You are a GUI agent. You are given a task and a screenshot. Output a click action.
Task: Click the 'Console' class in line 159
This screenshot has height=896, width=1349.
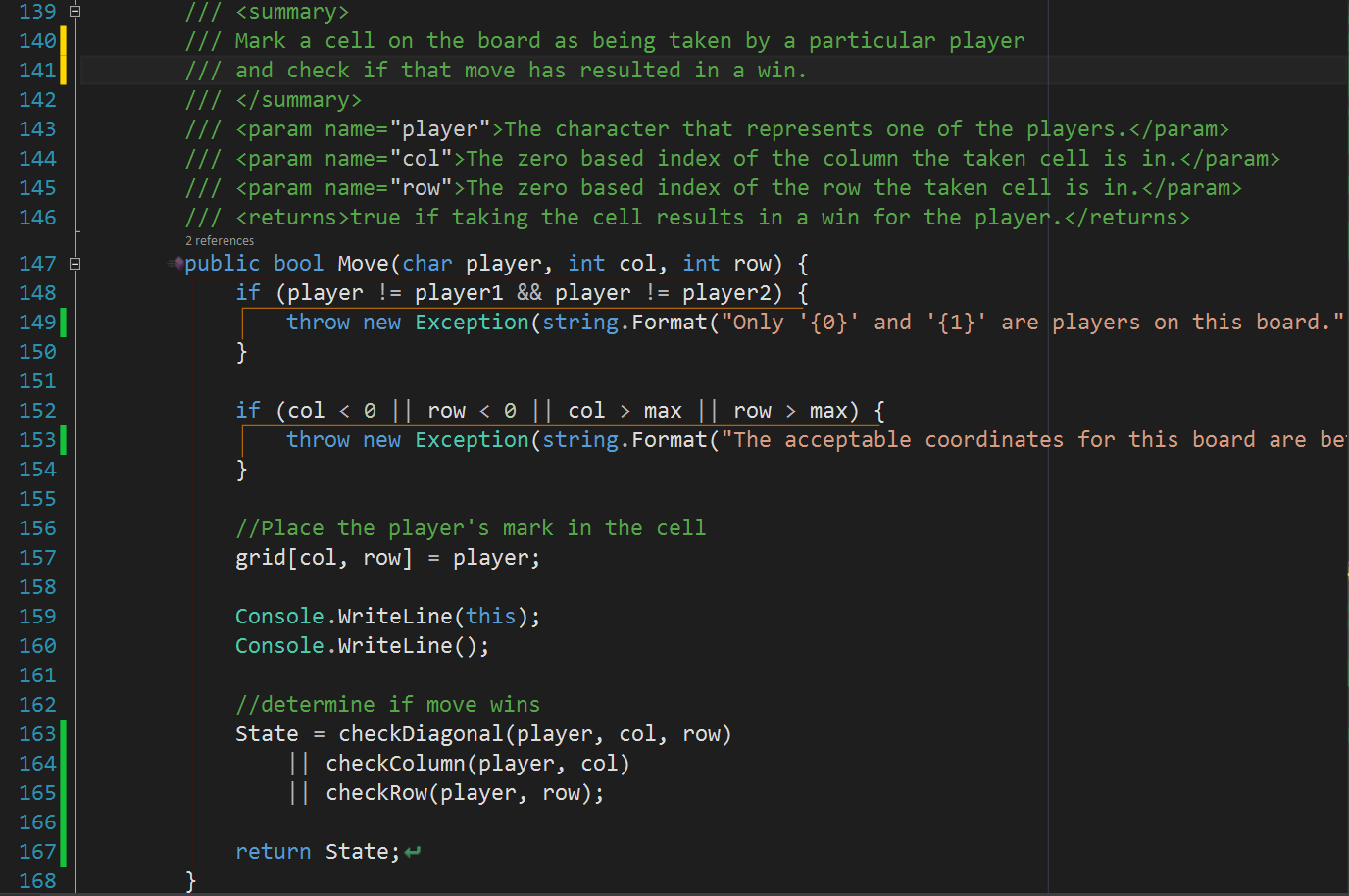pos(279,616)
